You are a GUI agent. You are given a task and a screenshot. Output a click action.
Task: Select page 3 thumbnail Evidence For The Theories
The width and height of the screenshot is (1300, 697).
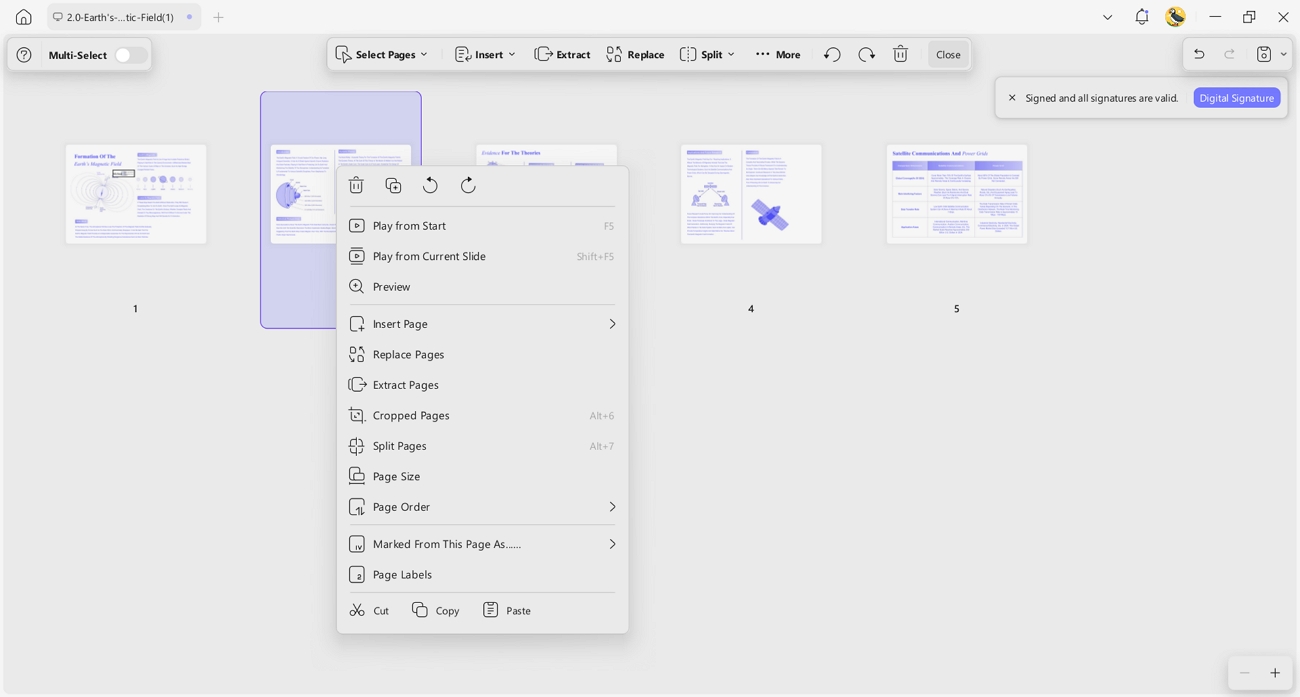click(546, 155)
